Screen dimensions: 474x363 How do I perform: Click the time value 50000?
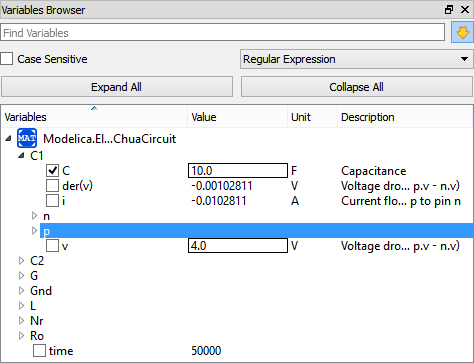coord(206,351)
